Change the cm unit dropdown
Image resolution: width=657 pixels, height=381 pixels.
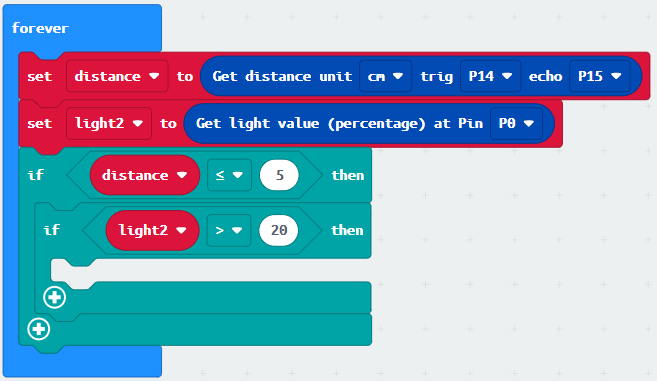(385, 76)
